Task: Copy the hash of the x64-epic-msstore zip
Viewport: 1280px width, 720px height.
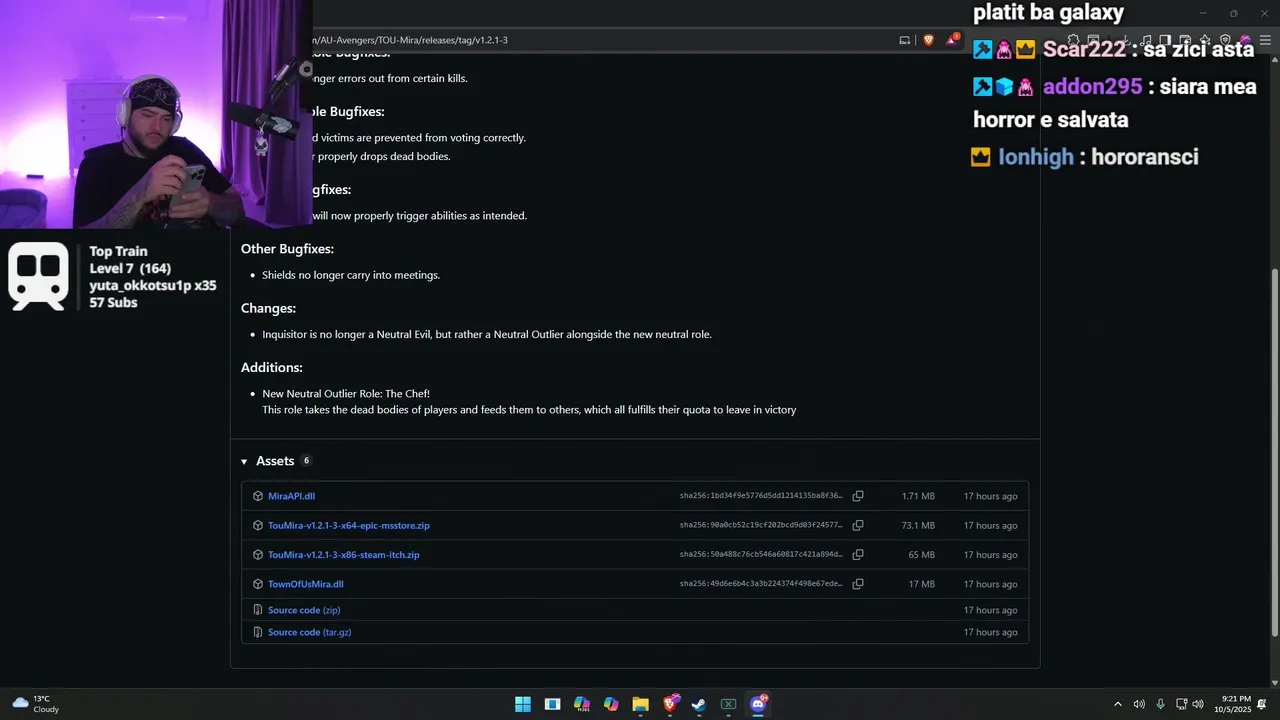Action: coord(858,525)
